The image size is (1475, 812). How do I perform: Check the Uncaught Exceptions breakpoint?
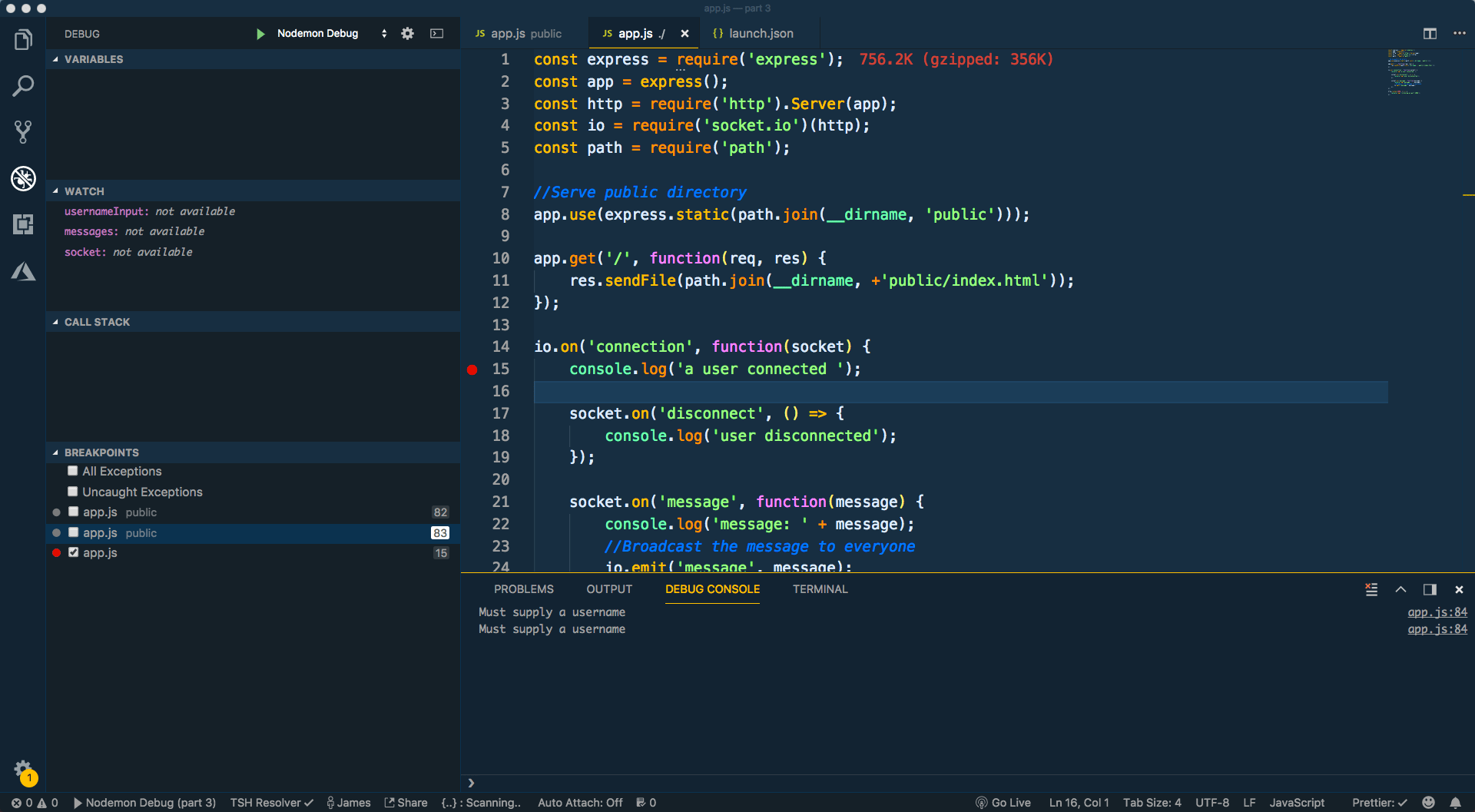(x=72, y=491)
